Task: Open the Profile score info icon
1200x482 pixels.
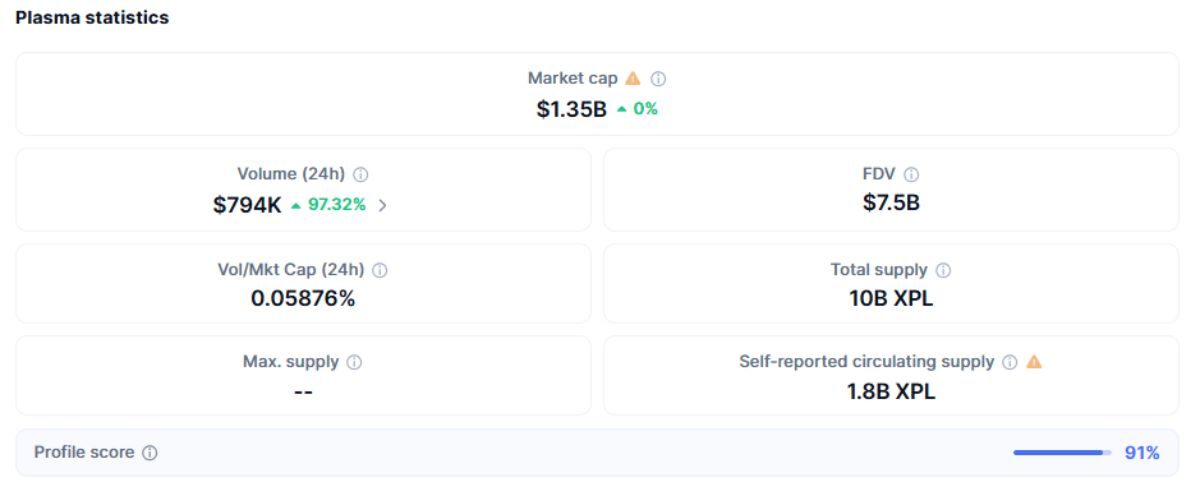Action: pyautogui.click(x=150, y=453)
